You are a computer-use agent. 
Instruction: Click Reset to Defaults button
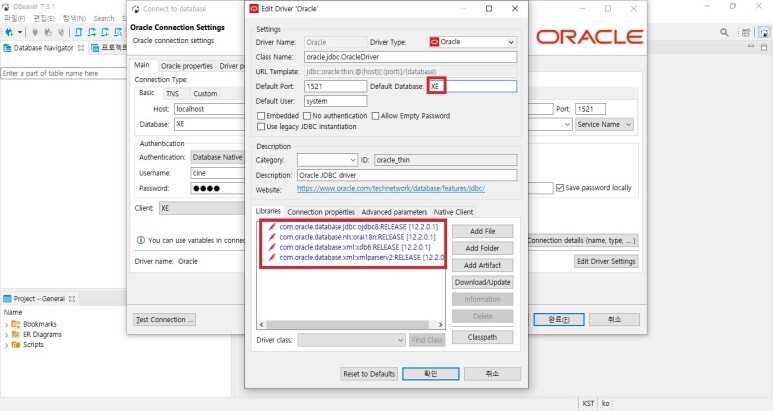tap(369, 374)
